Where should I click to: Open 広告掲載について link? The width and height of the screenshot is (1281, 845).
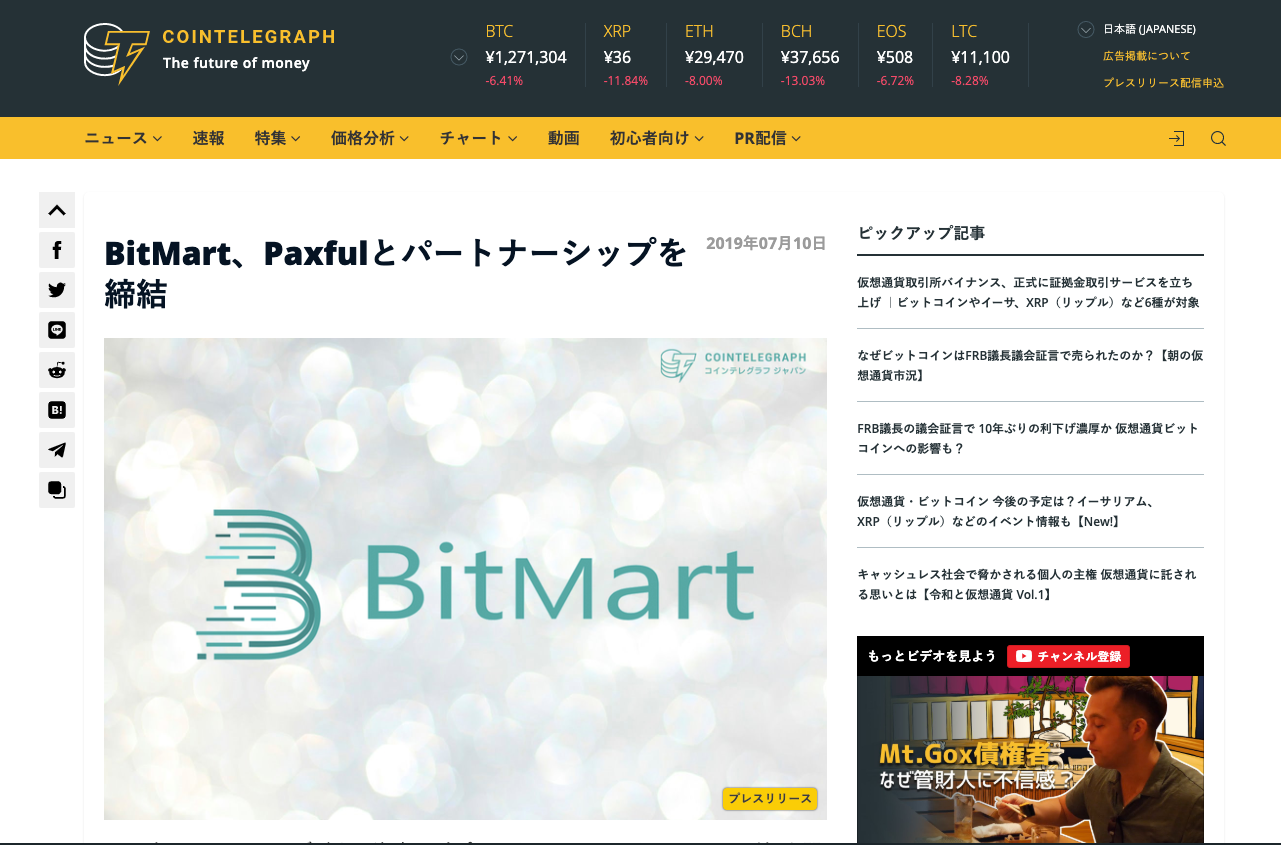pyautogui.click(x=1147, y=56)
